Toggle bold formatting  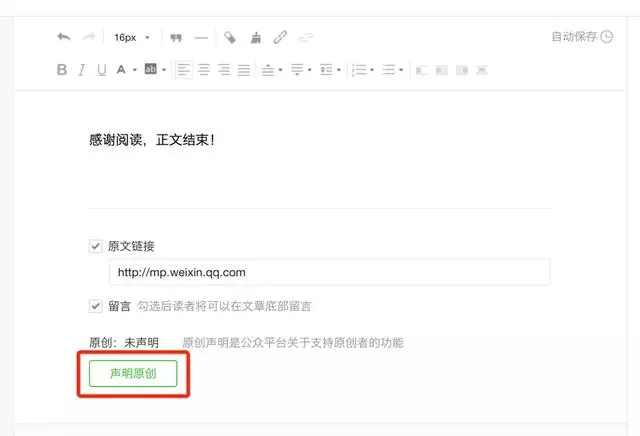62,70
